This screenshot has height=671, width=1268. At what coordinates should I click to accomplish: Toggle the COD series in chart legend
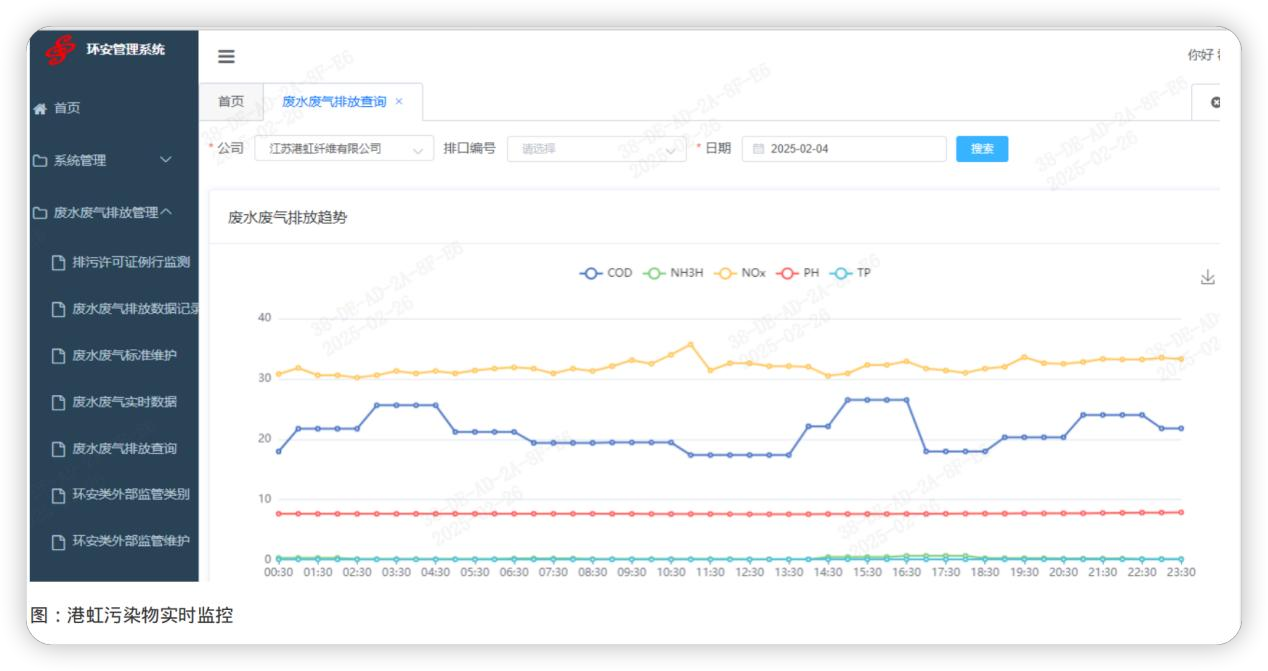tap(605, 273)
